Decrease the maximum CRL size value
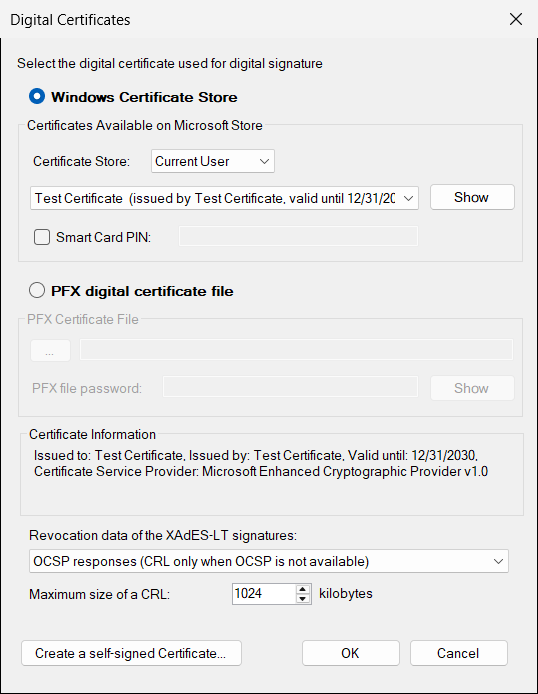This screenshot has width=538, height=694. [x=303, y=599]
